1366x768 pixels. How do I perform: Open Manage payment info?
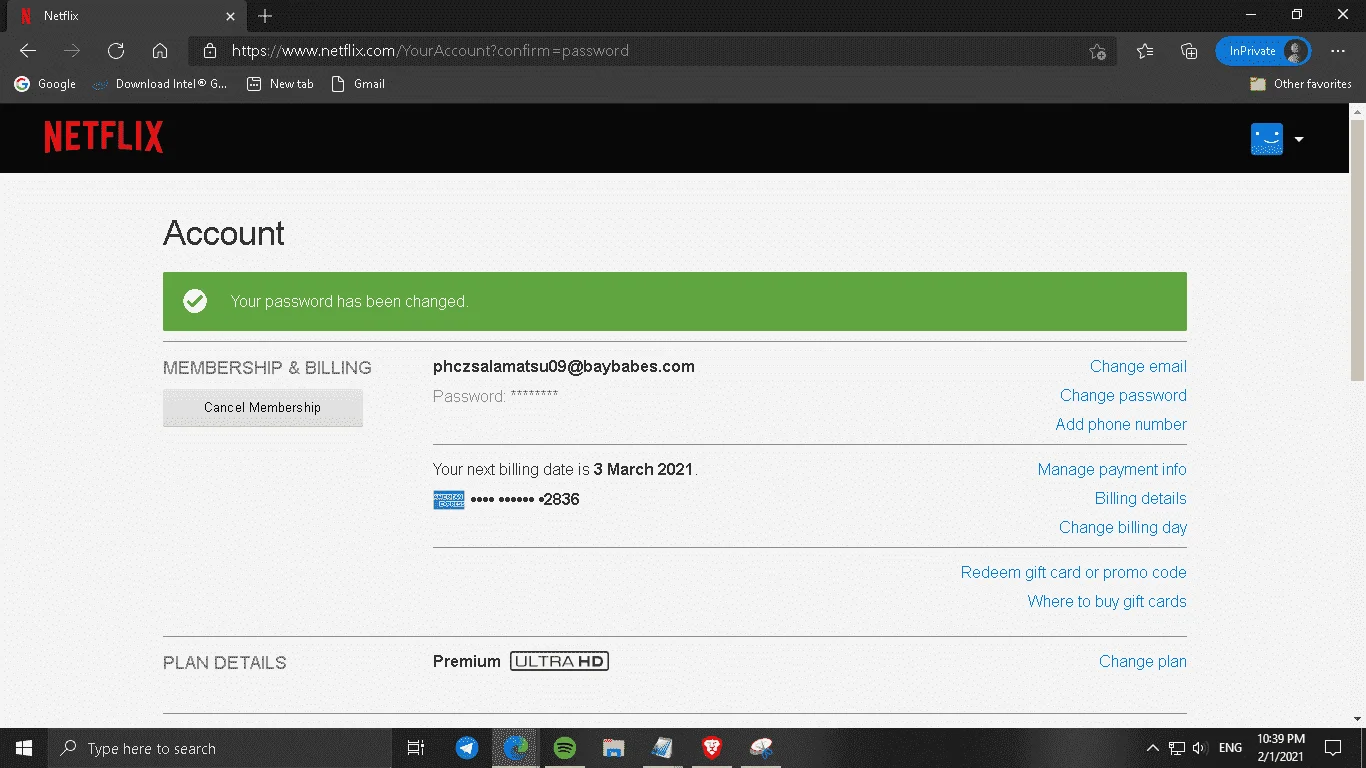click(x=1112, y=470)
